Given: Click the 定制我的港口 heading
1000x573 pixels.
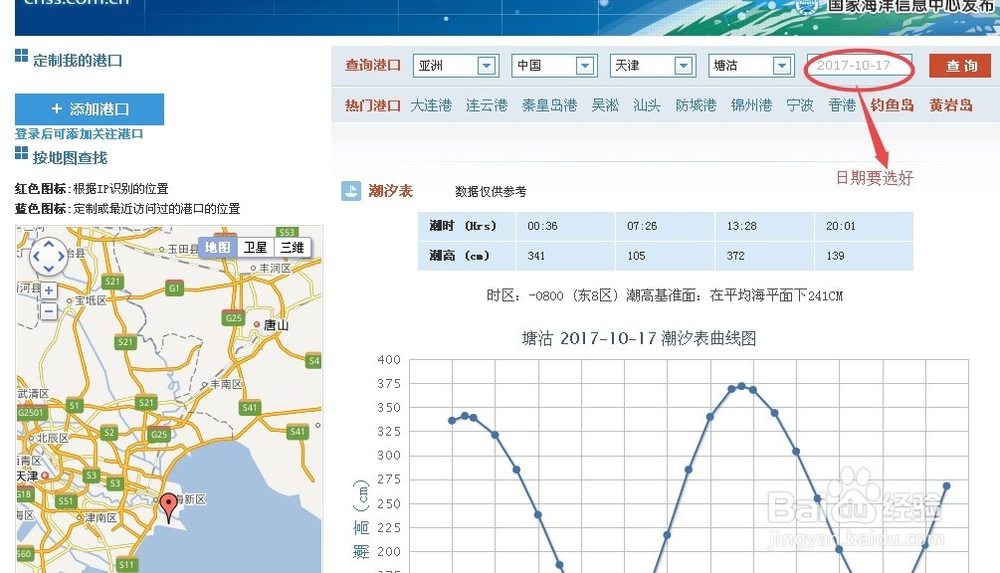Looking at the screenshot, I should tap(78, 61).
